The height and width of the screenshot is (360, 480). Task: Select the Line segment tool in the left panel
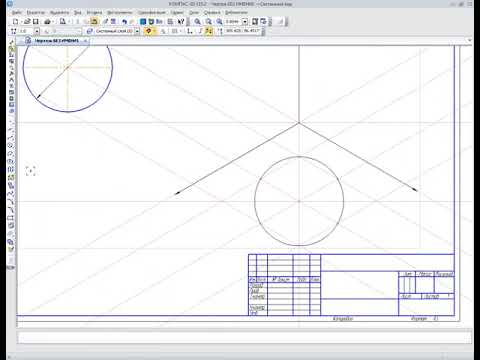coord(12,131)
